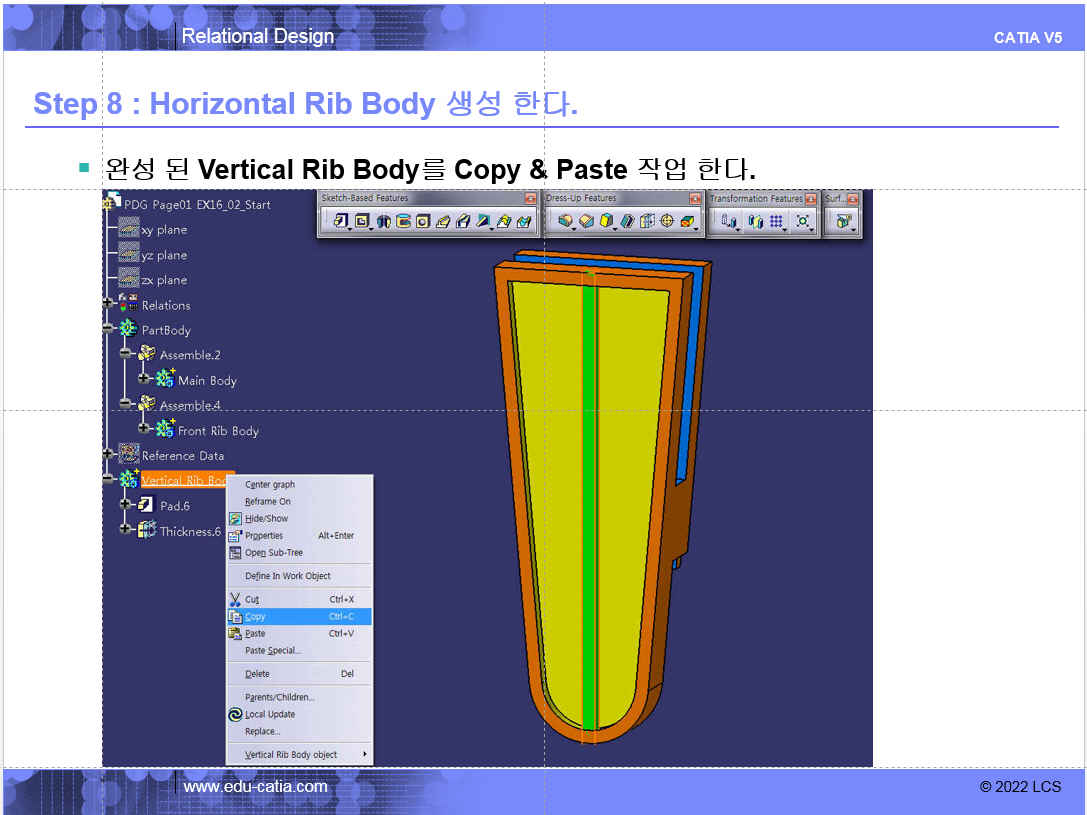Click the Scaling tool in Transformation Features
Screen dimensions: 1087x815
pyautogui.click(x=802, y=221)
